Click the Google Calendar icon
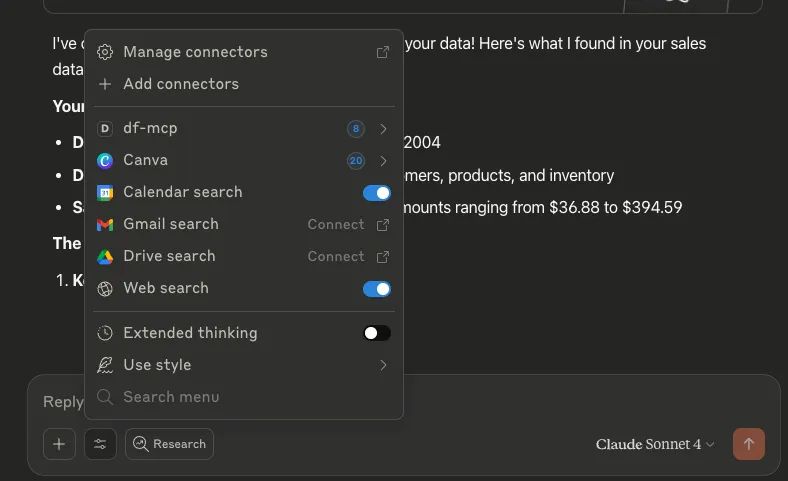This screenshot has width=788, height=481. click(x=105, y=193)
